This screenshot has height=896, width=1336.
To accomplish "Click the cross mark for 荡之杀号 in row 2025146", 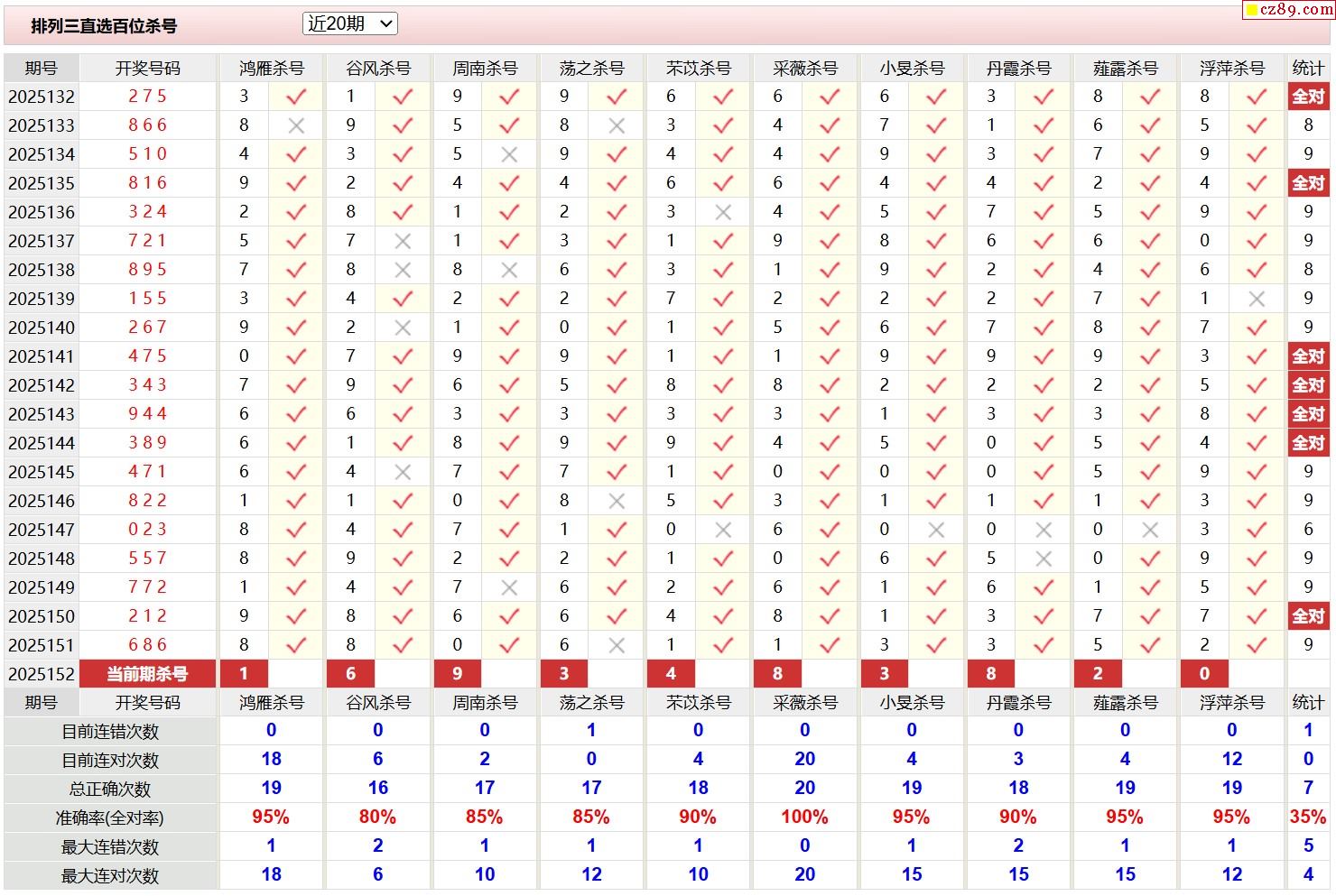I will pyautogui.click(x=617, y=501).
